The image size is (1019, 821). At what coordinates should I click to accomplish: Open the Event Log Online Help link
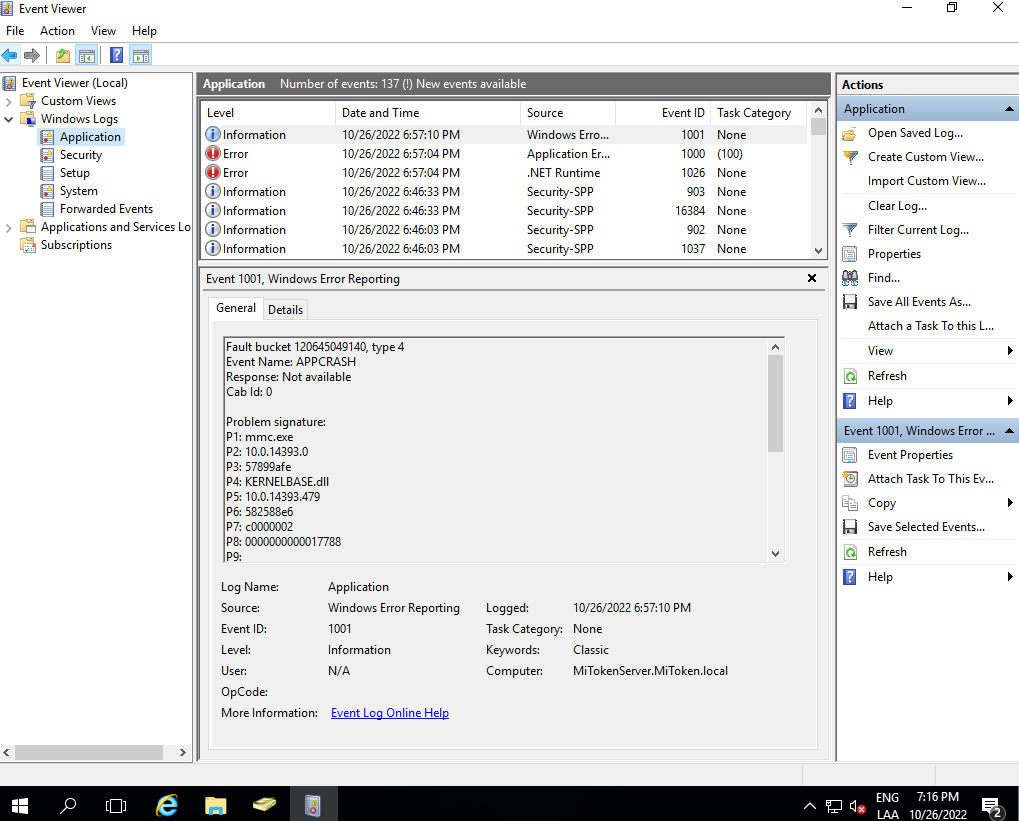pyautogui.click(x=390, y=713)
